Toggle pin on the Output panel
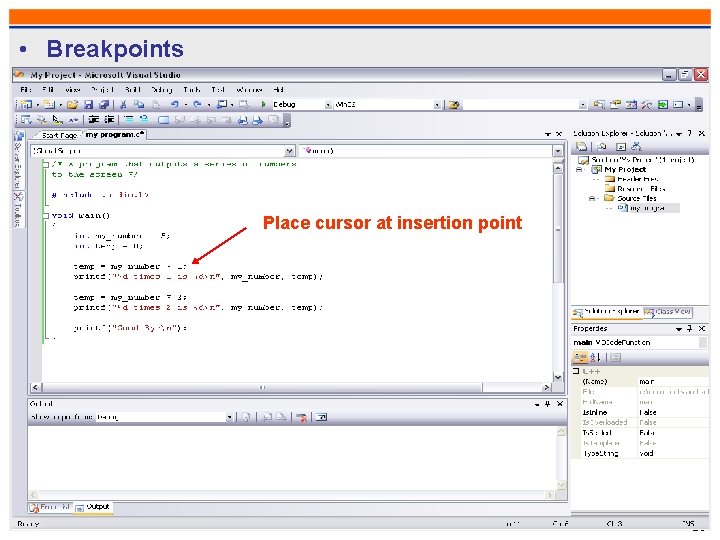The width and height of the screenshot is (720, 540). point(547,404)
